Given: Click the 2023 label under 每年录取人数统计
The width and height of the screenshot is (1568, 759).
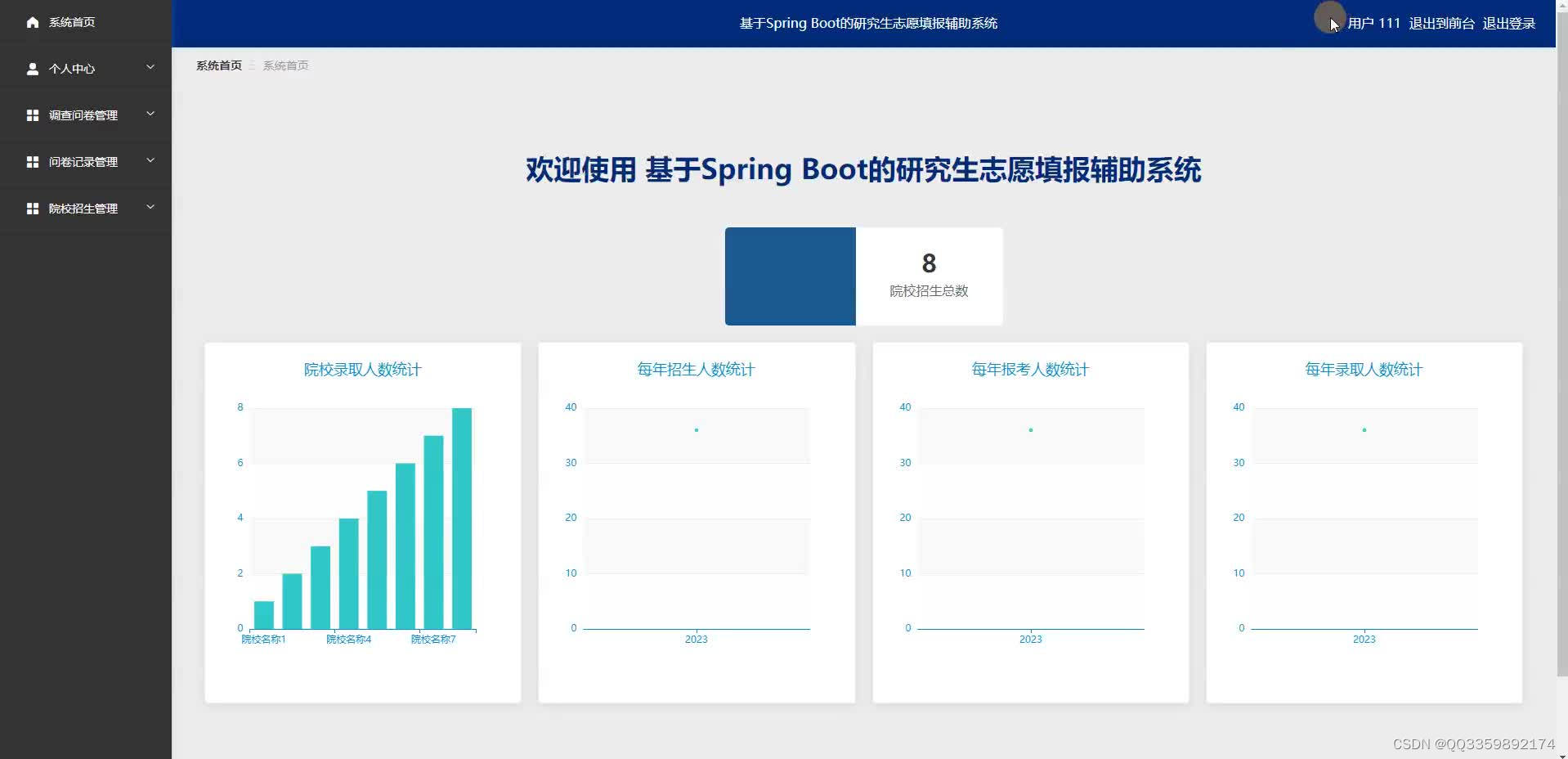Looking at the screenshot, I should pos(1364,640).
